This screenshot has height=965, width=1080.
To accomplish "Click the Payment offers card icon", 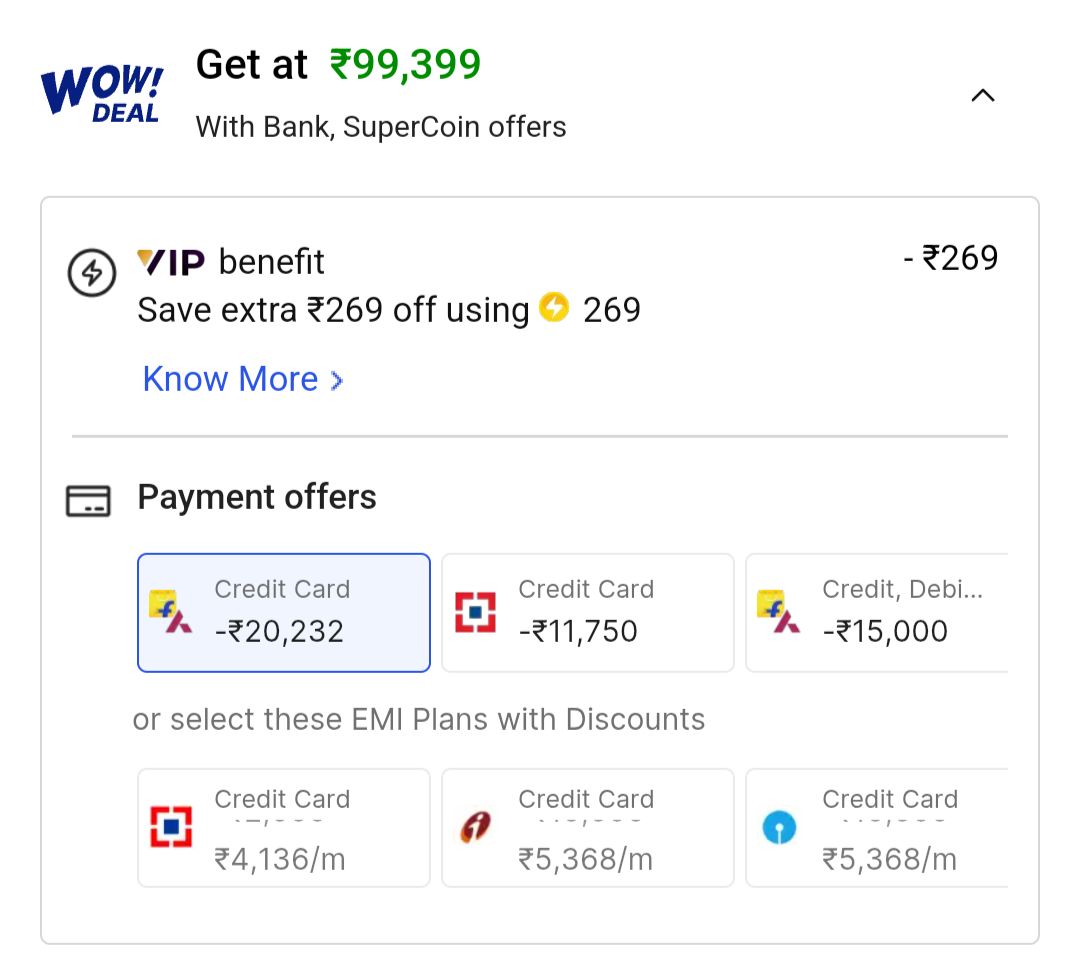I will point(88,501).
